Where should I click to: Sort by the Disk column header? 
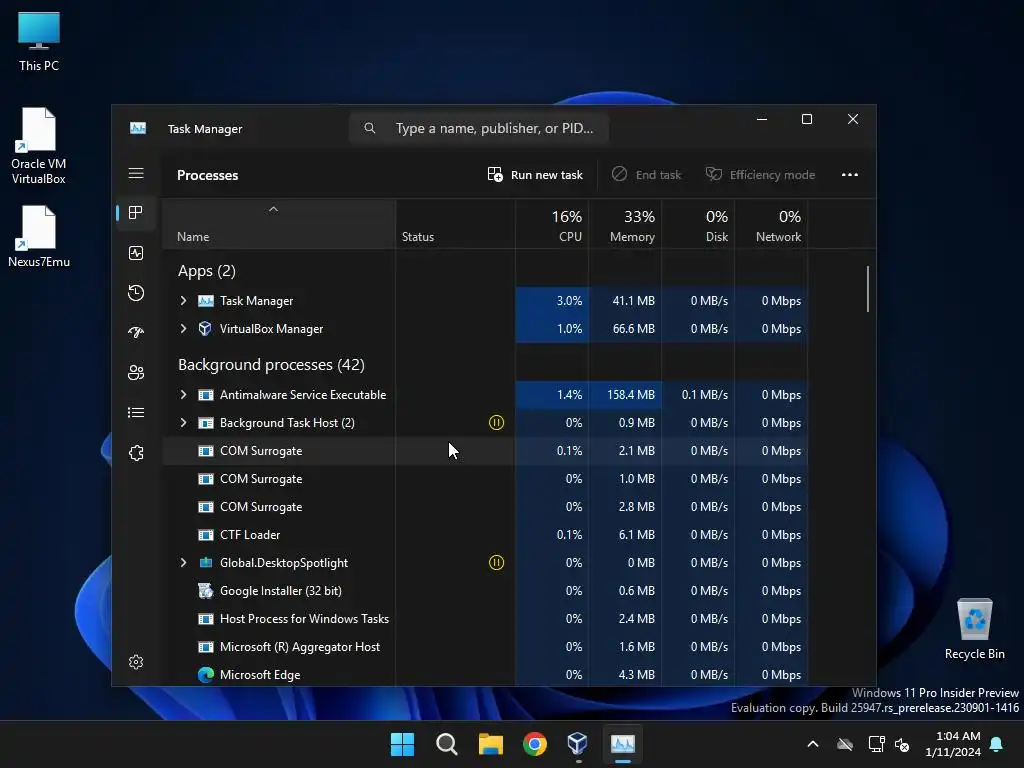coord(698,225)
